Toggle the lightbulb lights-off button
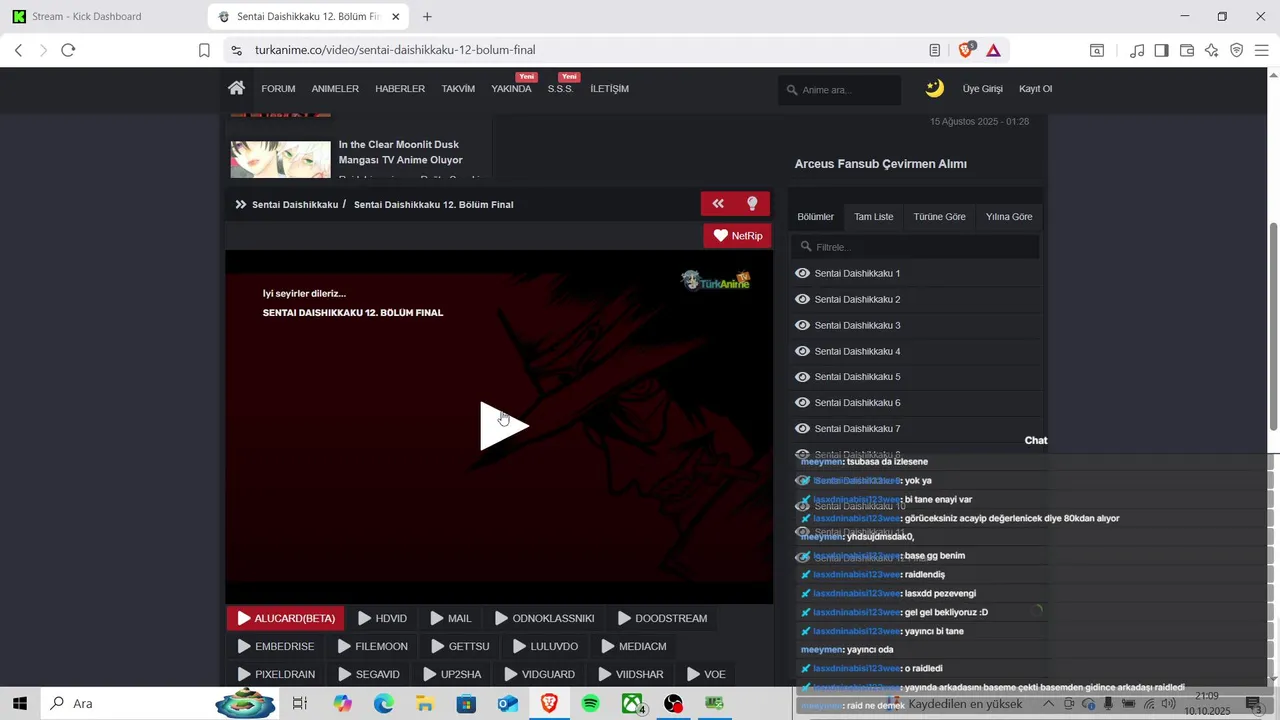The image size is (1280, 720). [x=752, y=204]
